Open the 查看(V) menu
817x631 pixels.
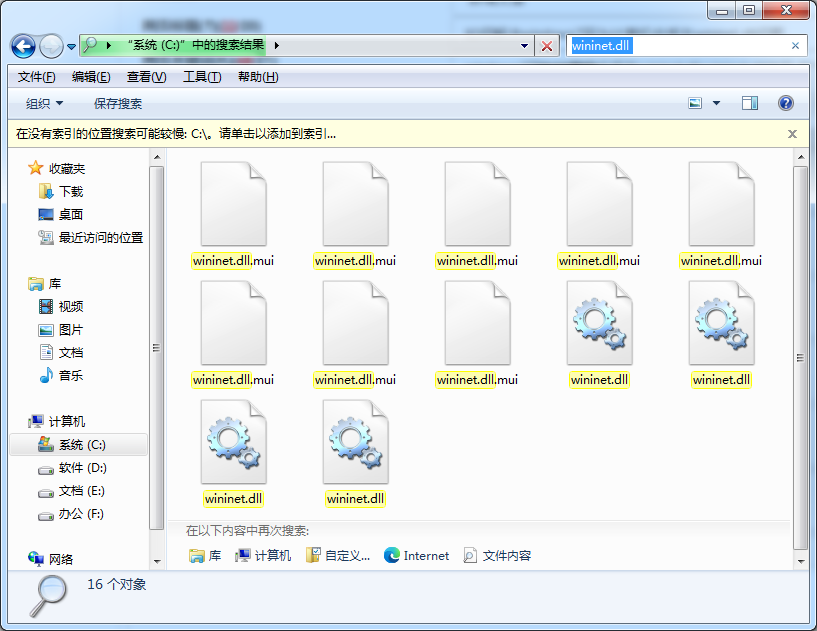pyautogui.click(x=146, y=77)
